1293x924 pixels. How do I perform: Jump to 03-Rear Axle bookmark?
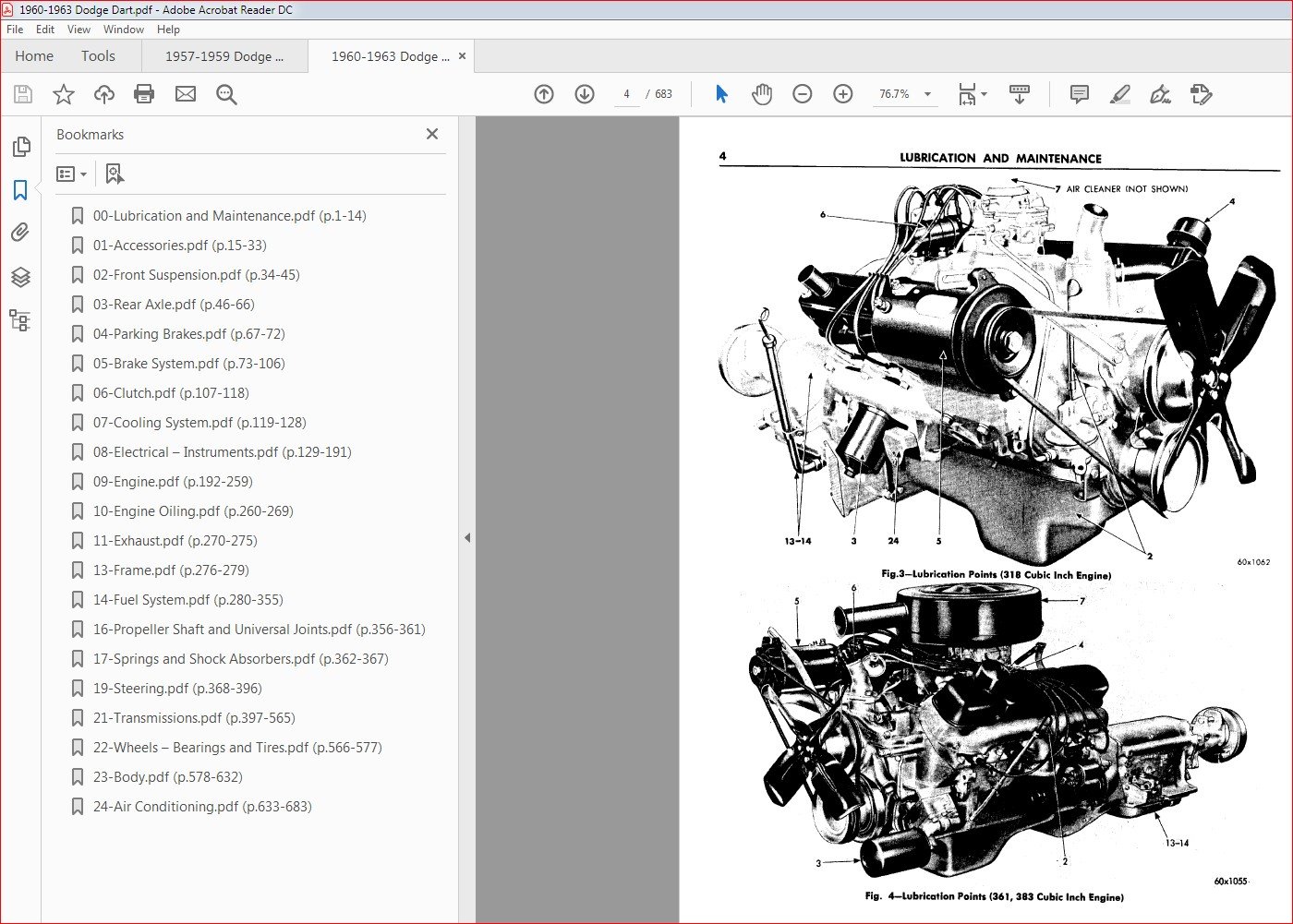click(174, 305)
